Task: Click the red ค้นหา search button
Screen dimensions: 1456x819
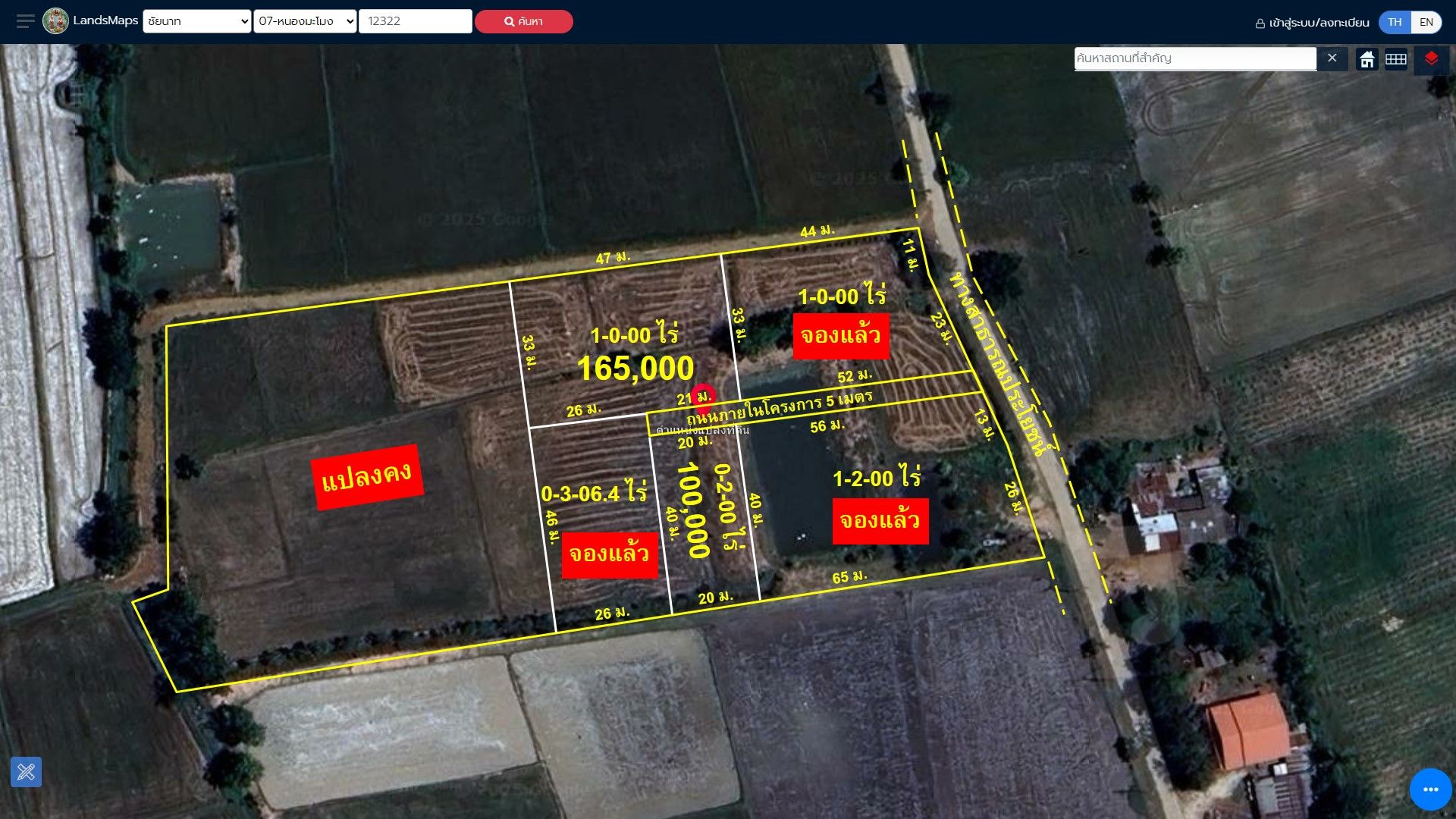Action: pyautogui.click(x=523, y=21)
